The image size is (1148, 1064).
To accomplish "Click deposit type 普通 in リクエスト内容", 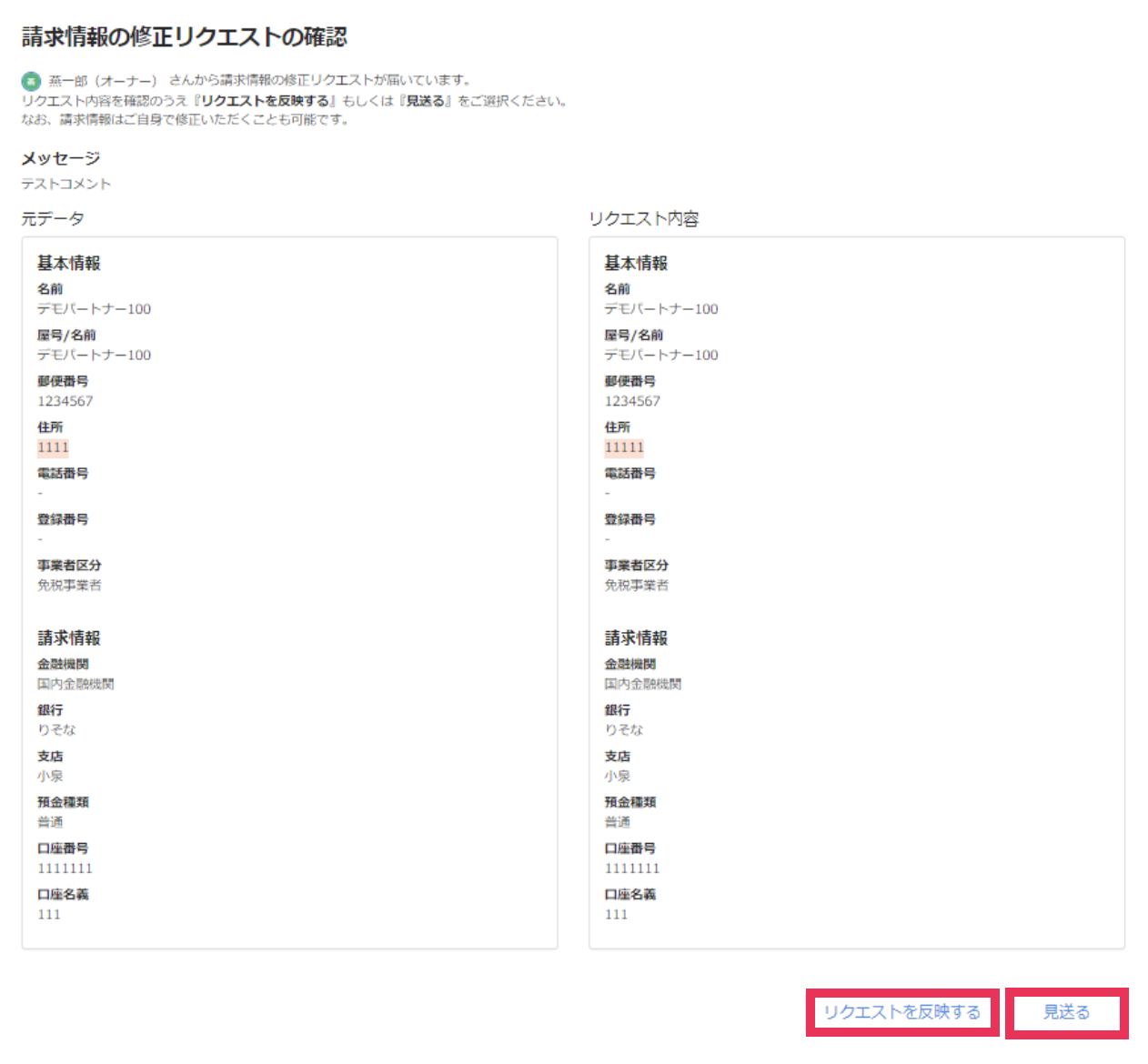I will (618, 822).
